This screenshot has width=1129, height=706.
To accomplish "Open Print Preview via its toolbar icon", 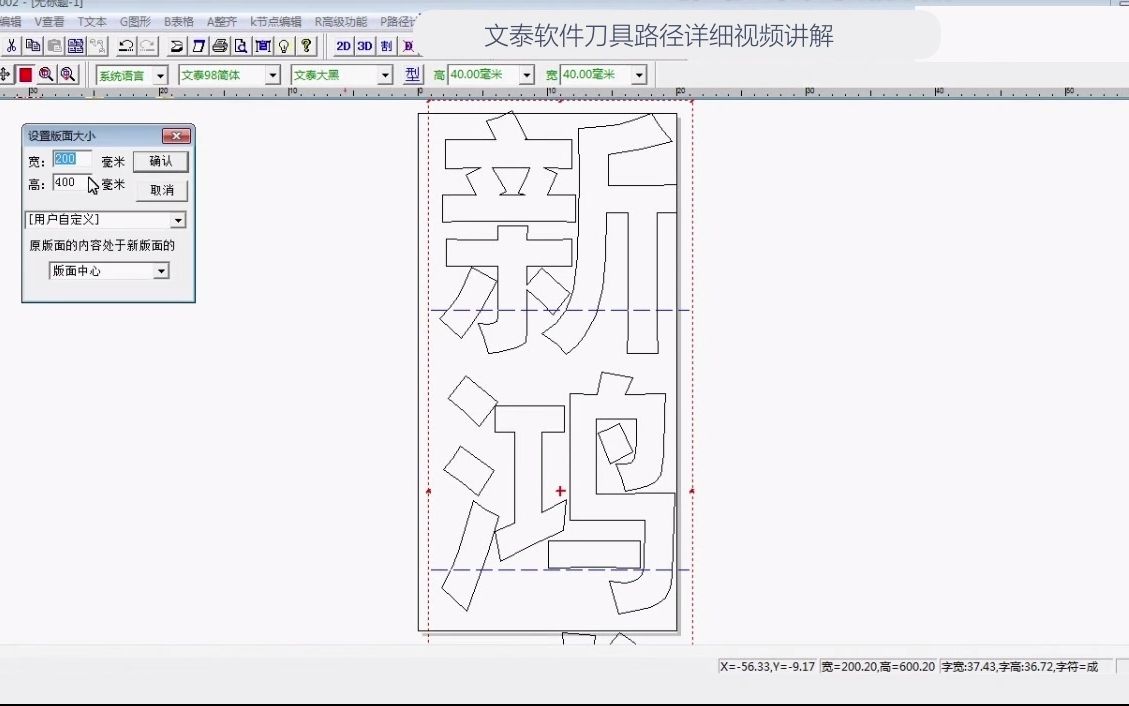I will click(x=243, y=45).
